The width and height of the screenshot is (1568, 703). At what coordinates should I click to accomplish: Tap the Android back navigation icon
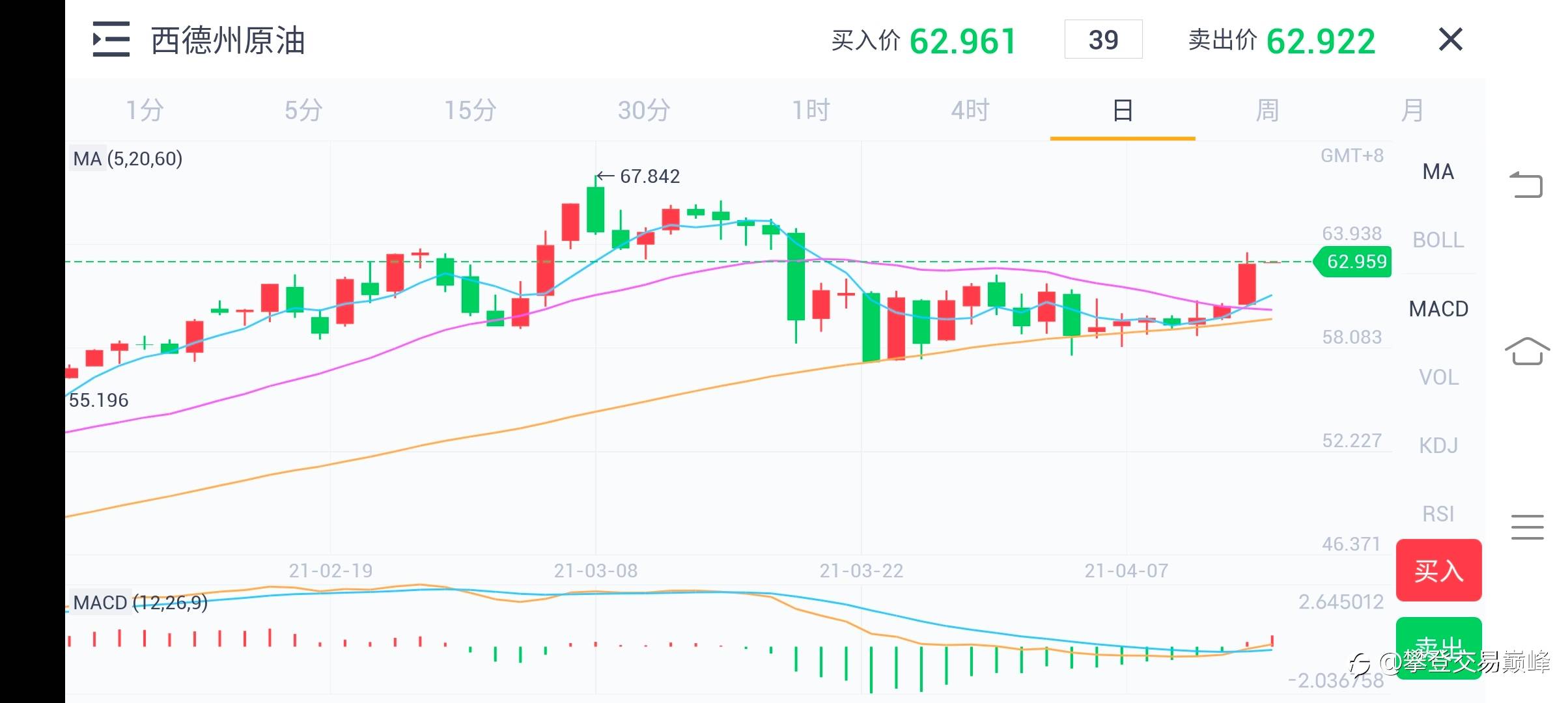1526,185
